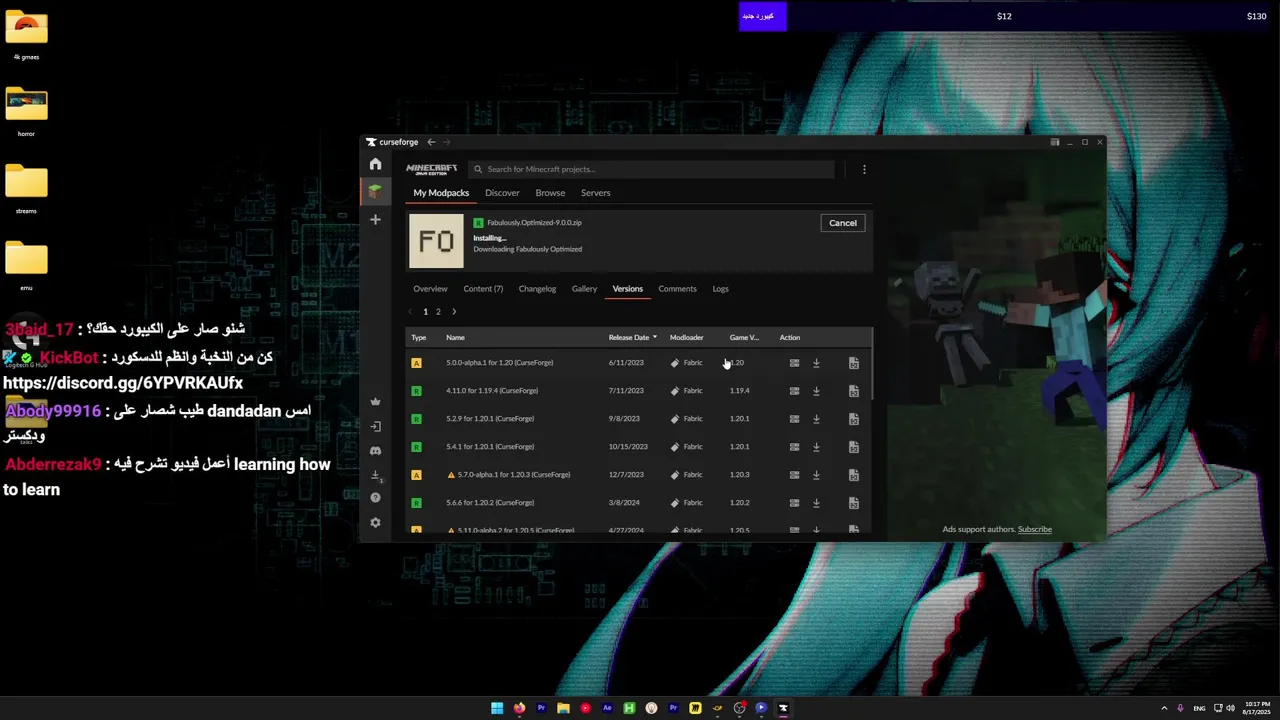Select the Versions tab
1280x720 pixels.
tap(628, 289)
